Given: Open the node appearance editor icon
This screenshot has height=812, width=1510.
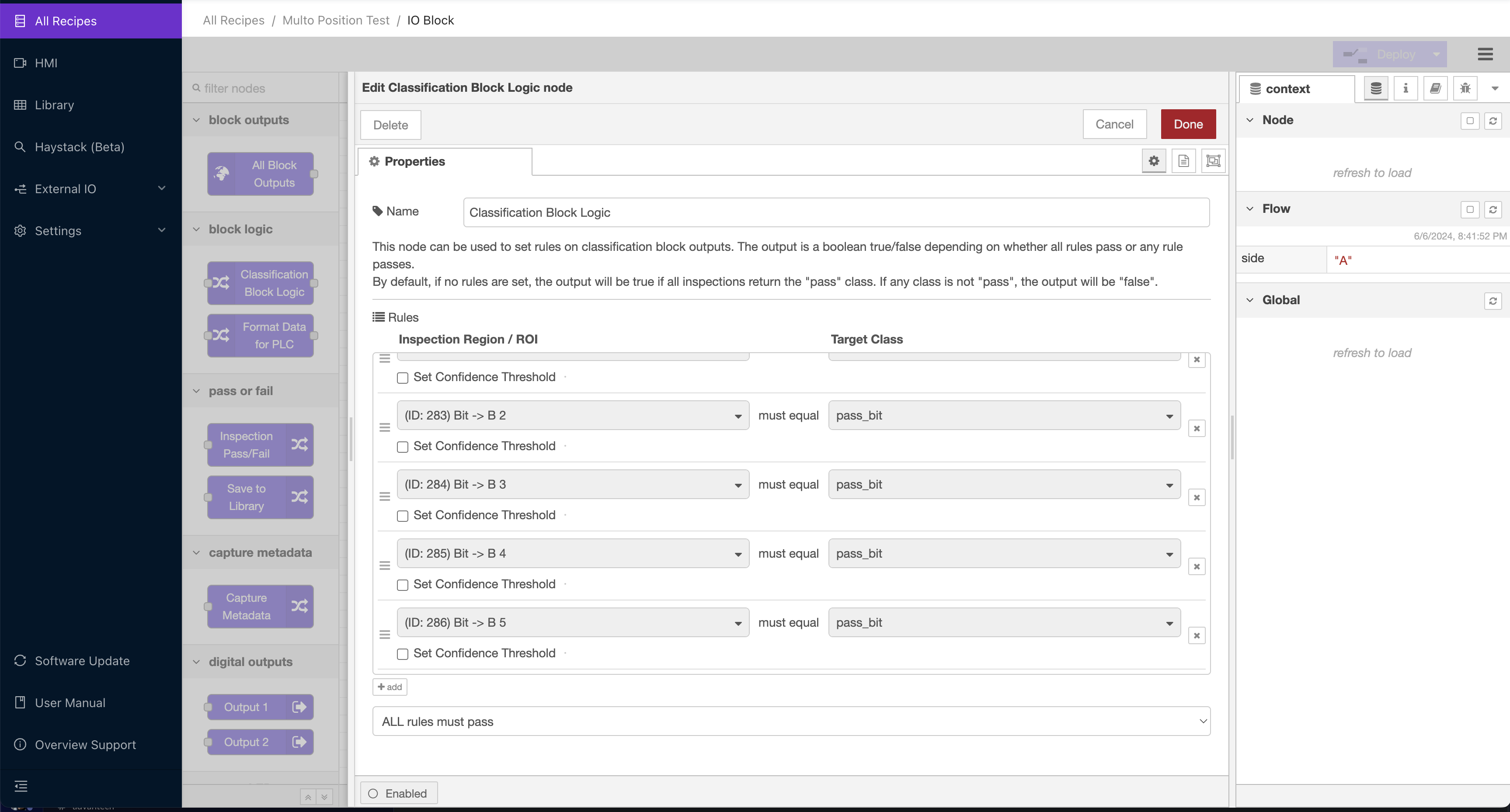Looking at the screenshot, I should (x=1214, y=160).
